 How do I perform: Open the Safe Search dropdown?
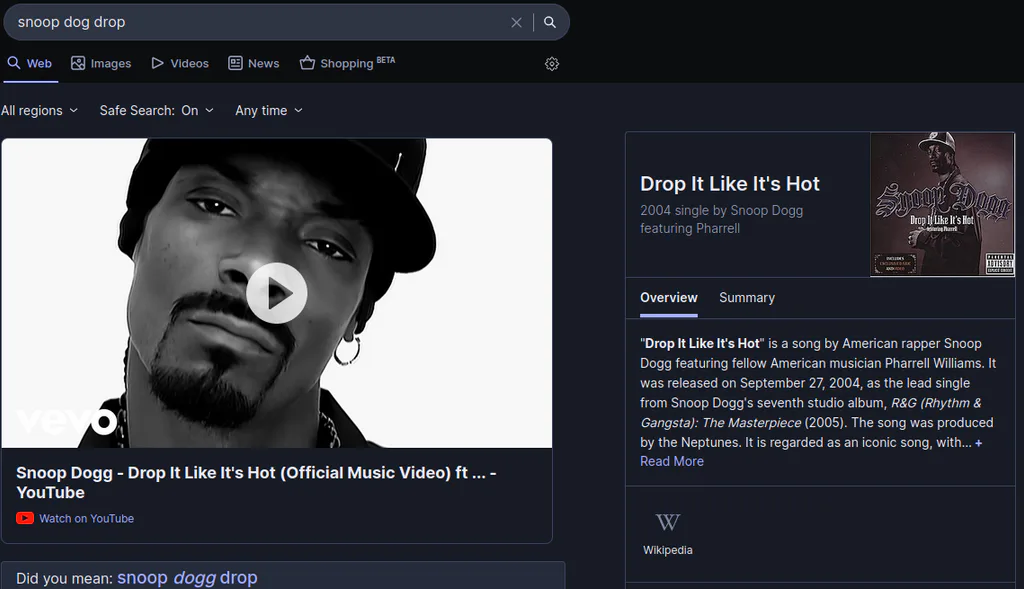point(157,110)
